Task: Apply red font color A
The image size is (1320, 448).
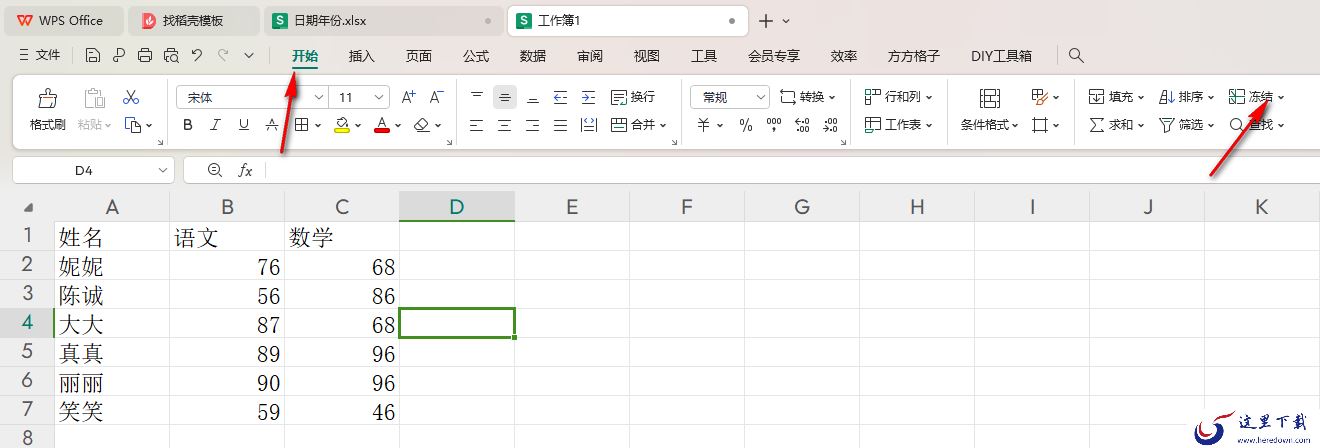Action: (381, 125)
